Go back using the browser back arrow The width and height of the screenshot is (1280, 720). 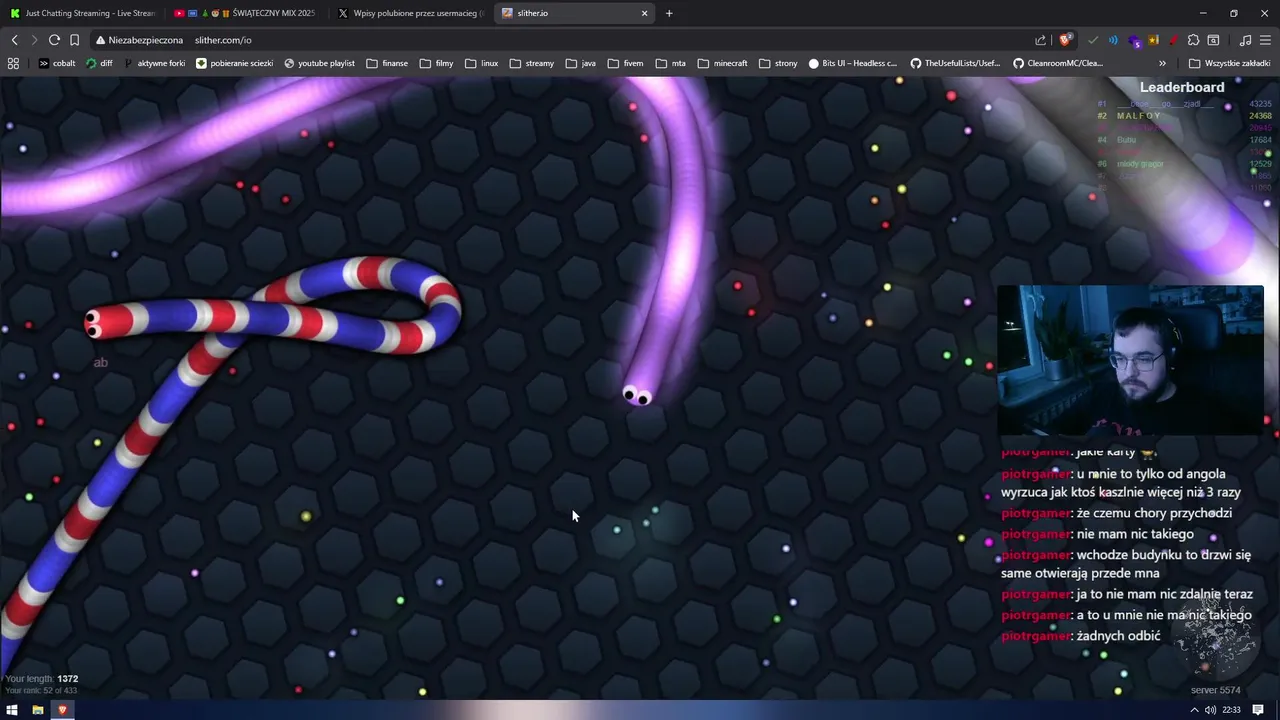(14, 40)
